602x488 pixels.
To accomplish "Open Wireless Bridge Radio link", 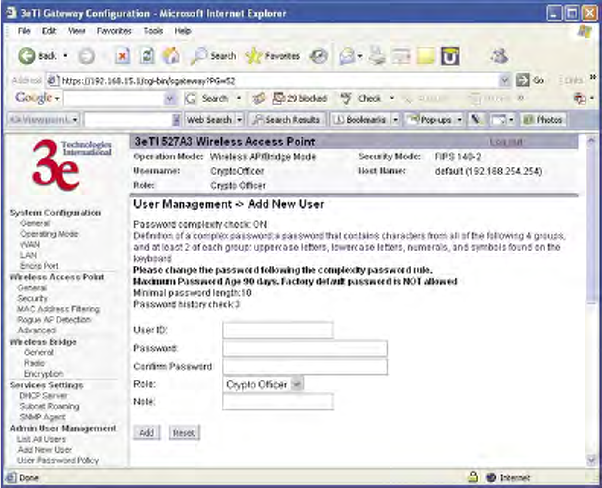I will coord(35,363).
